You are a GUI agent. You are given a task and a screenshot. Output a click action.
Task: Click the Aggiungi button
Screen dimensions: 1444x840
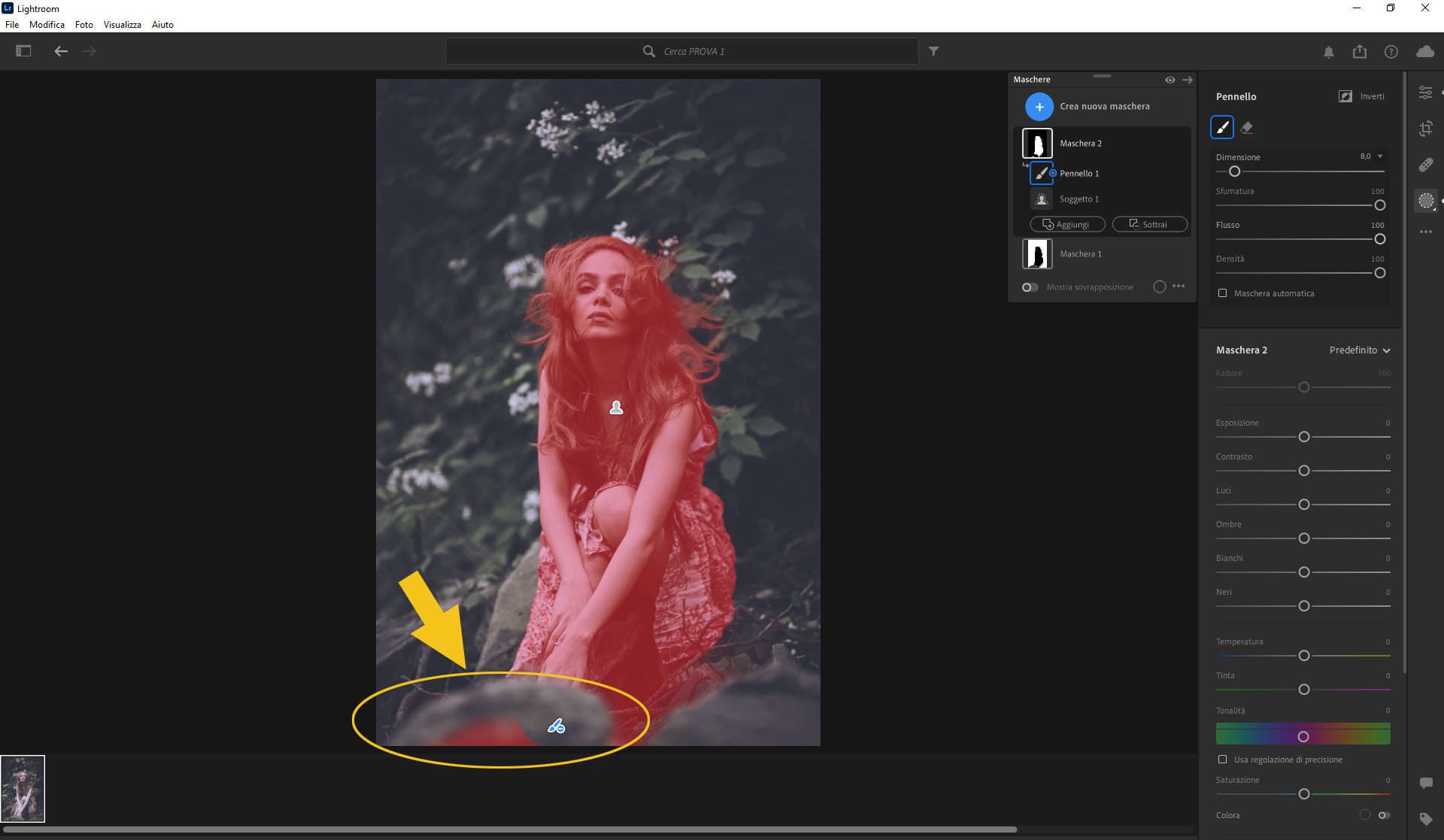click(x=1066, y=224)
